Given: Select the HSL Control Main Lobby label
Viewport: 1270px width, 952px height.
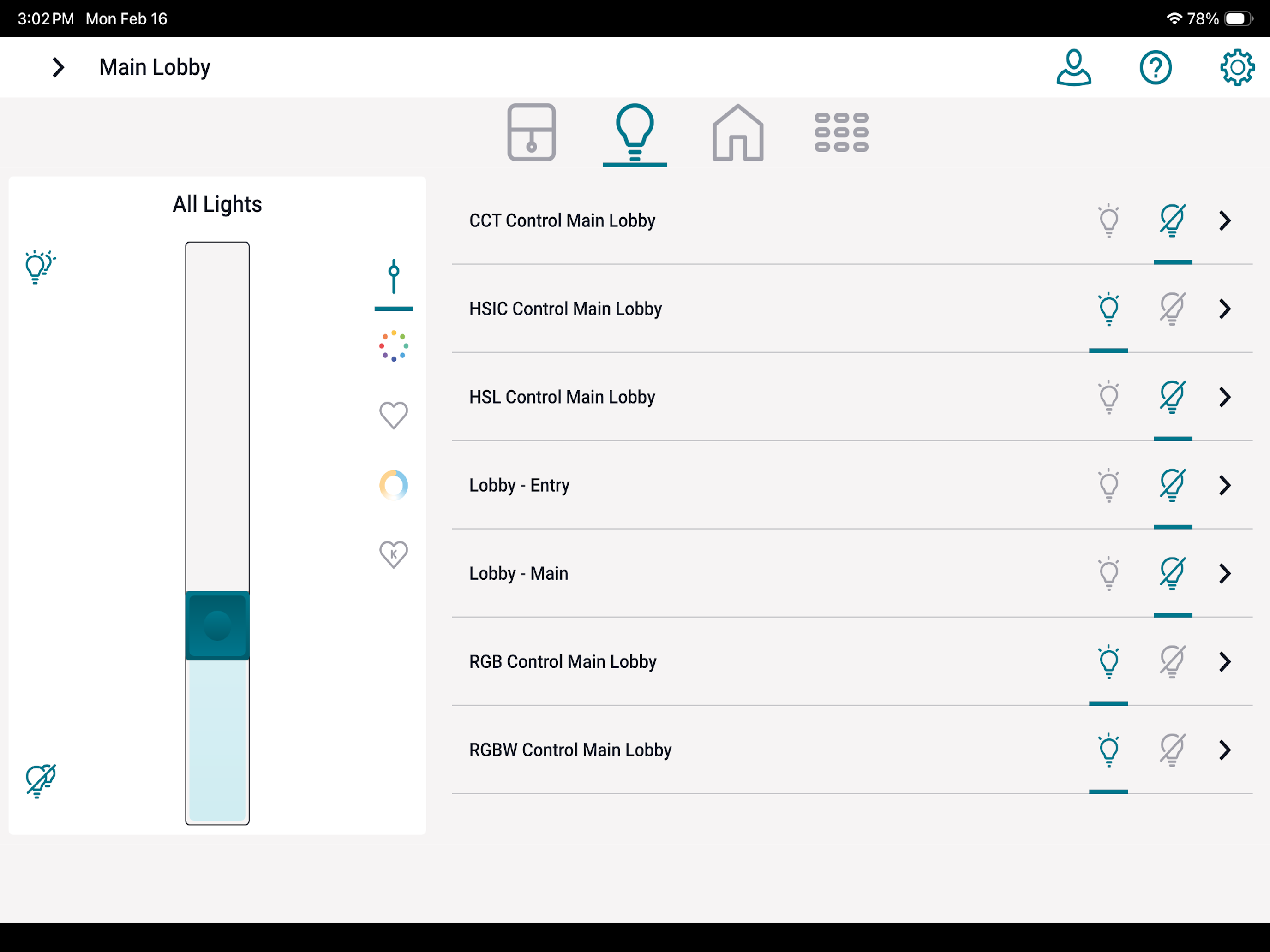Looking at the screenshot, I should point(562,398).
